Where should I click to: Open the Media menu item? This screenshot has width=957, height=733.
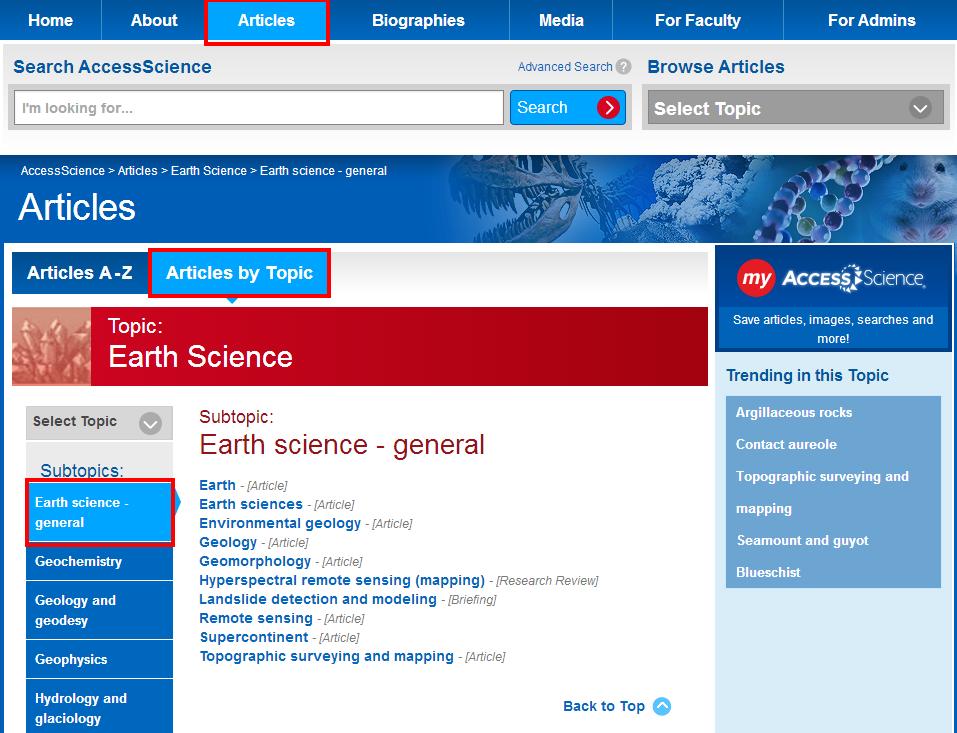click(x=561, y=20)
